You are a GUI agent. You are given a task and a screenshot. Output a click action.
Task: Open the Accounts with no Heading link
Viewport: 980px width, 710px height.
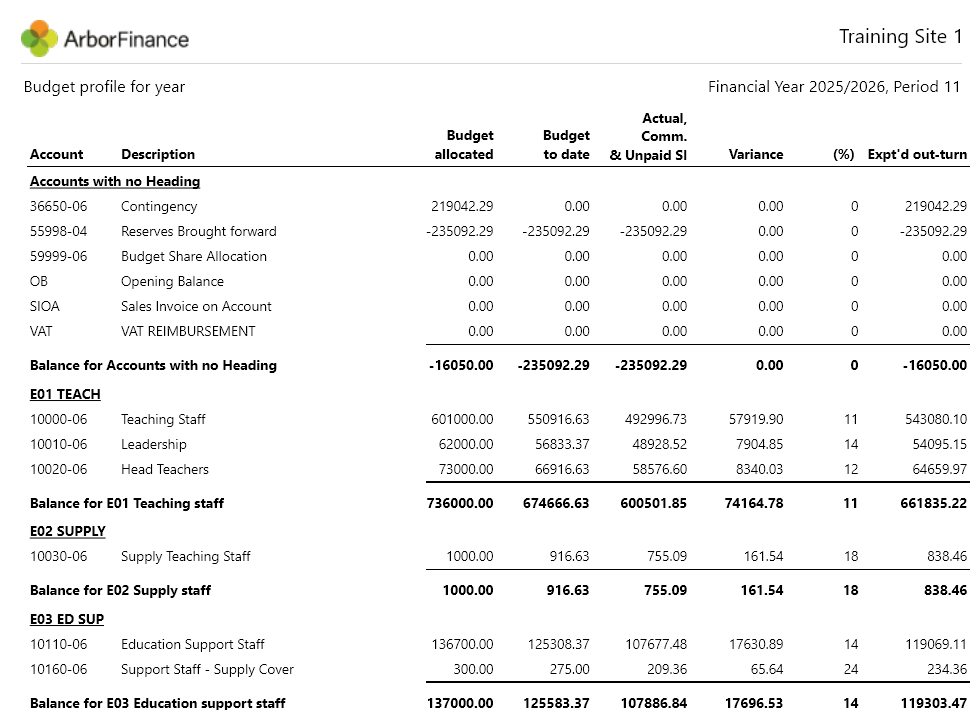coord(115,181)
